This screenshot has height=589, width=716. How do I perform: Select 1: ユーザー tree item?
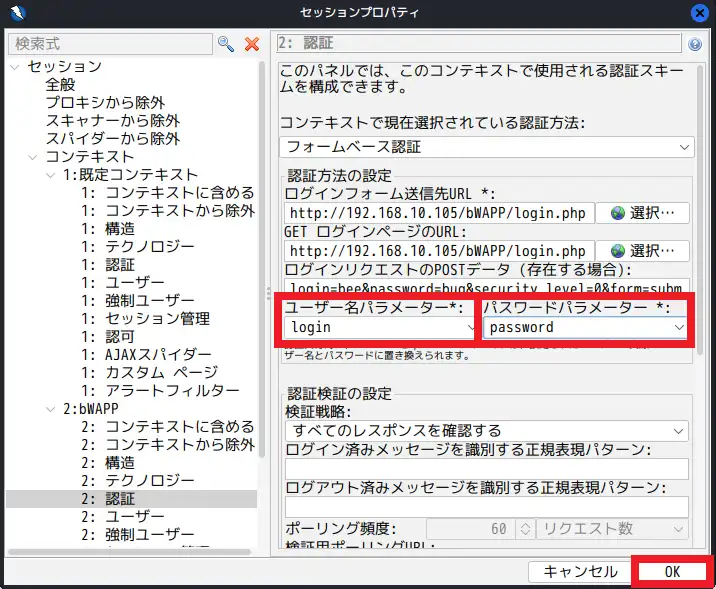point(122,283)
